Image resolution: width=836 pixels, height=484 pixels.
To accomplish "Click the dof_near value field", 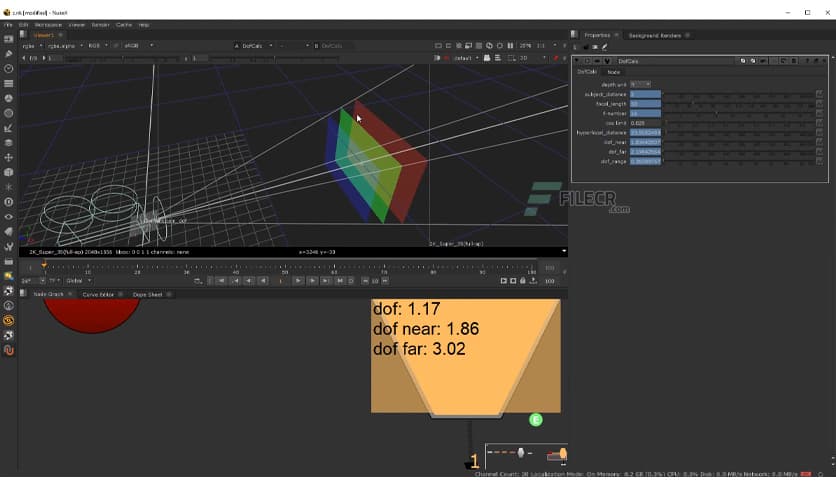I will (645, 142).
